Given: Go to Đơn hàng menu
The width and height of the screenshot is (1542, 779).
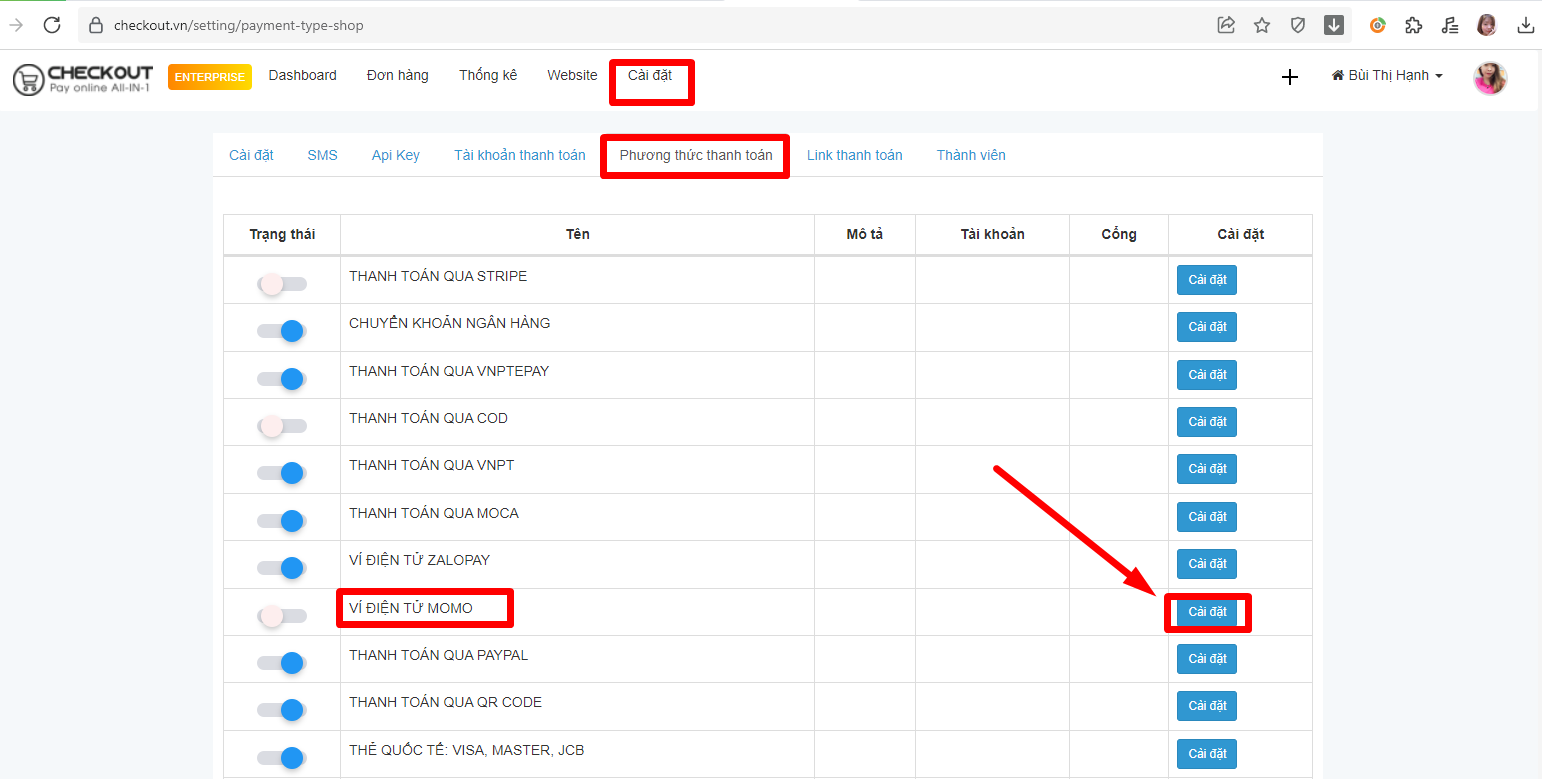Looking at the screenshot, I should [x=398, y=75].
